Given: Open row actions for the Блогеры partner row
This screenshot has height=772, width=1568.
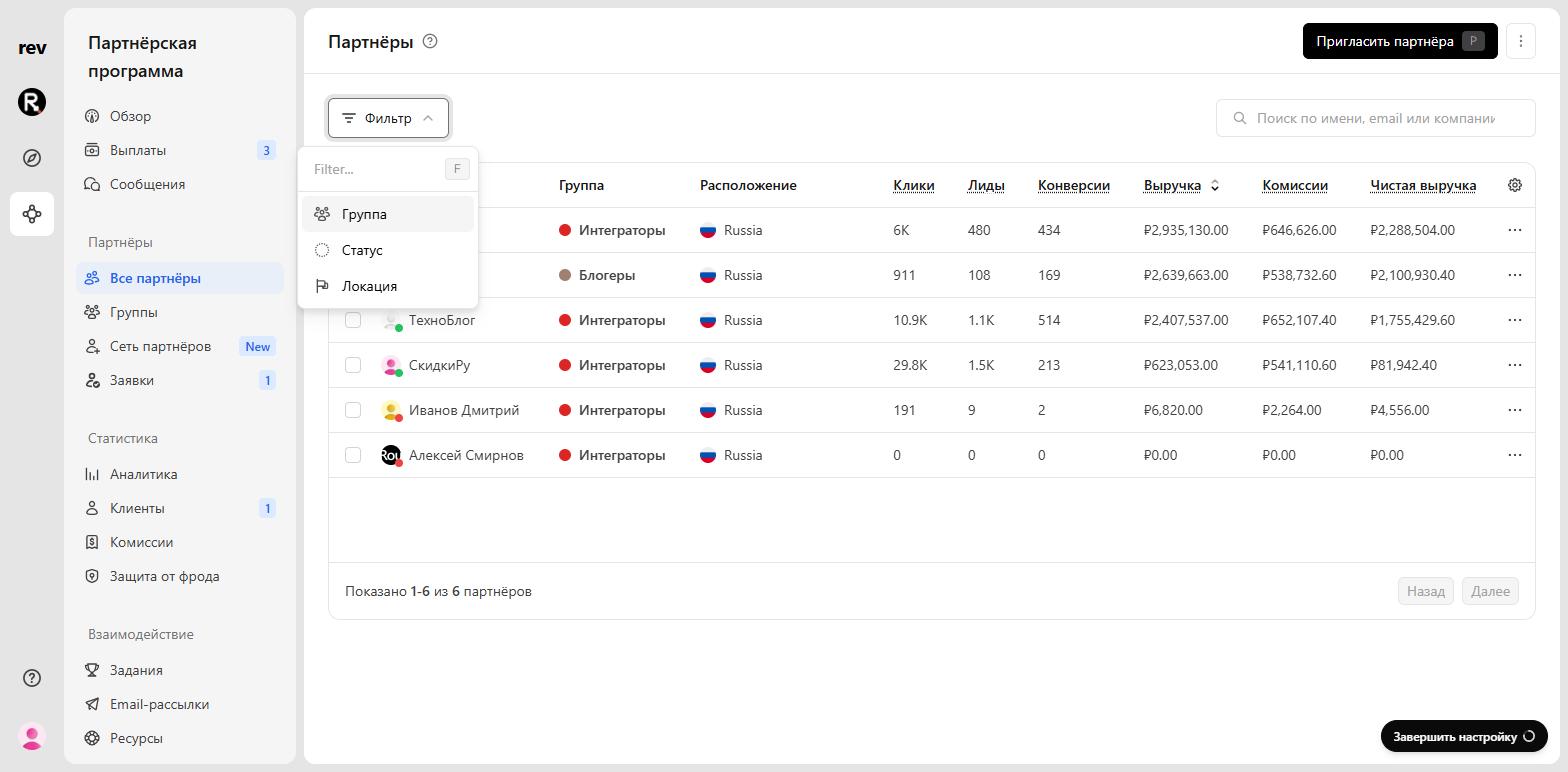Looking at the screenshot, I should [x=1514, y=275].
